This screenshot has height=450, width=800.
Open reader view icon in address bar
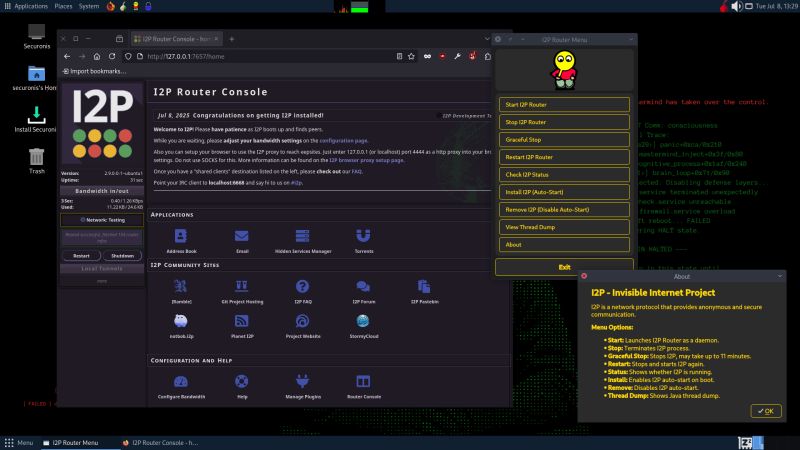[399, 57]
